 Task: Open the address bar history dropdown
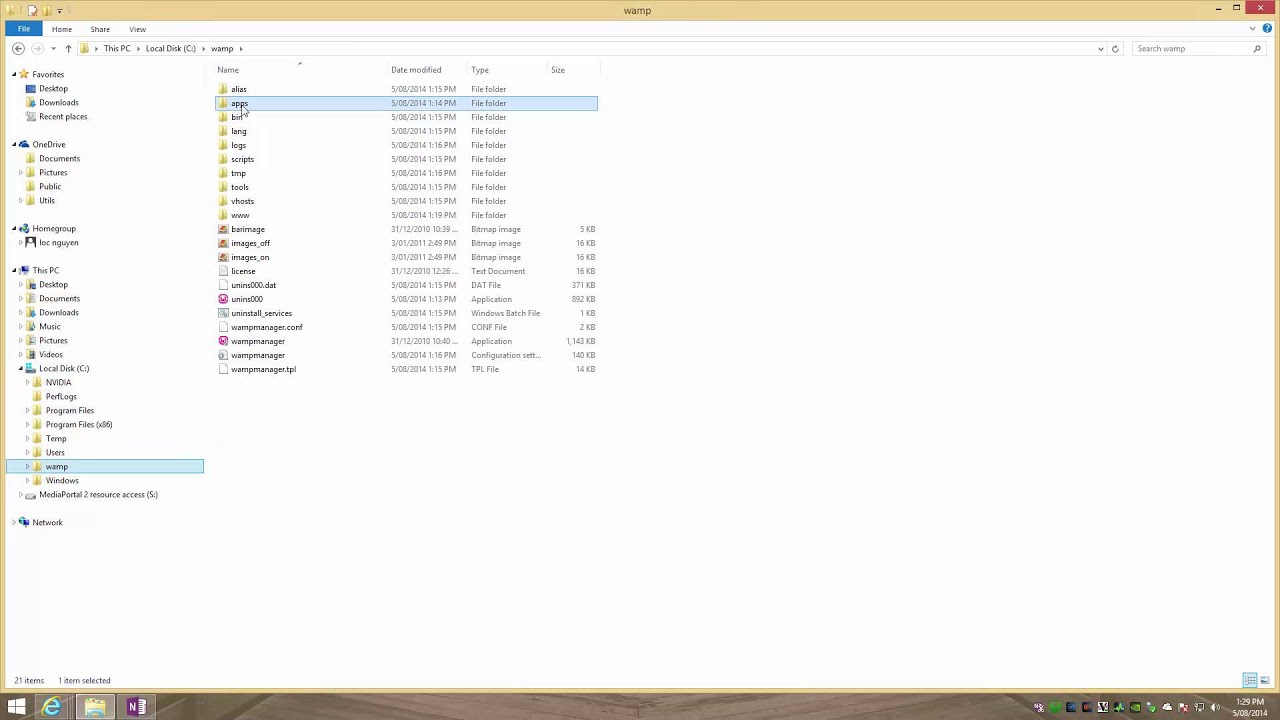1101,48
